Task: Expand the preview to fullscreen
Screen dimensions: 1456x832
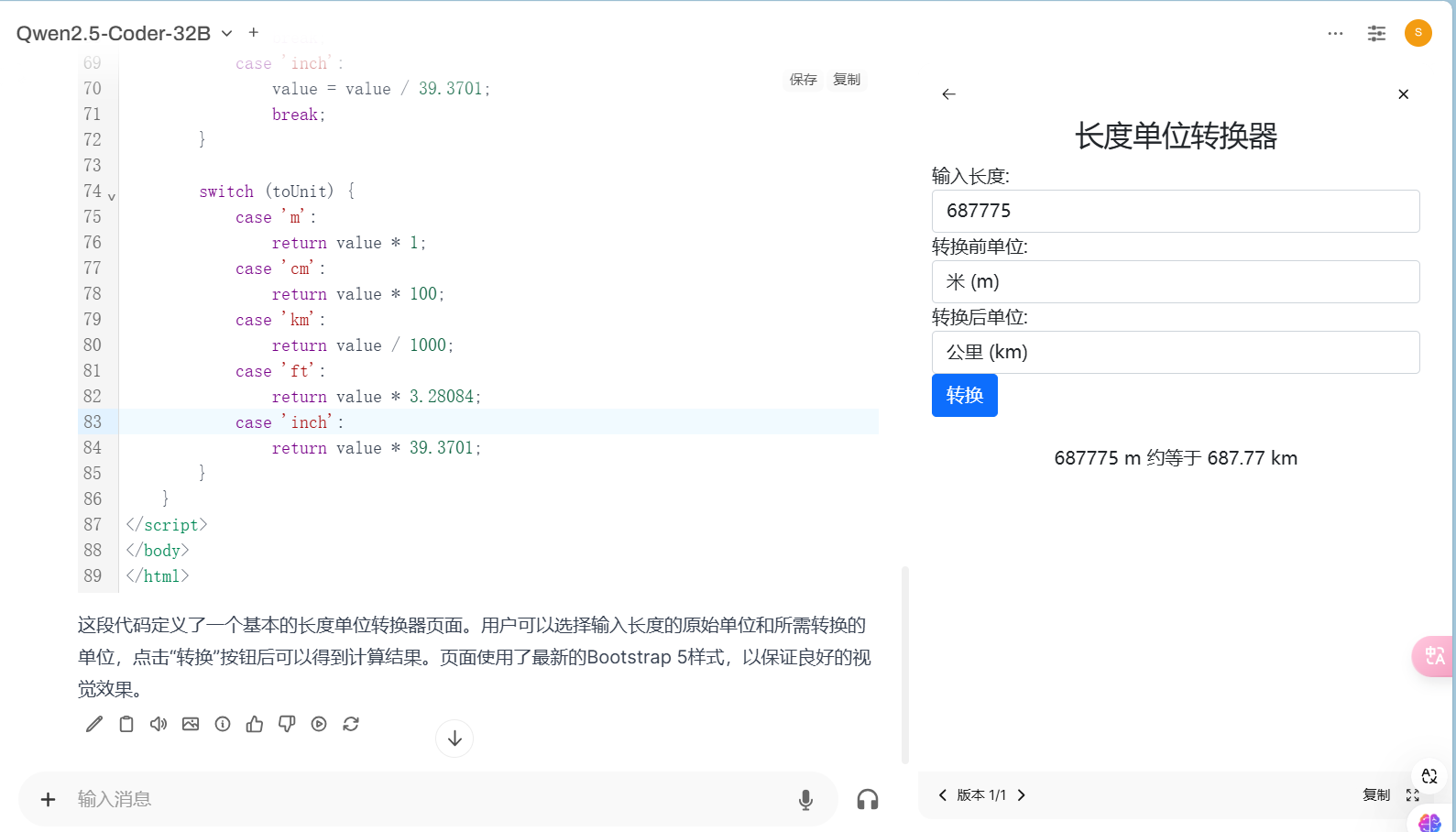Action: [1413, 795]
